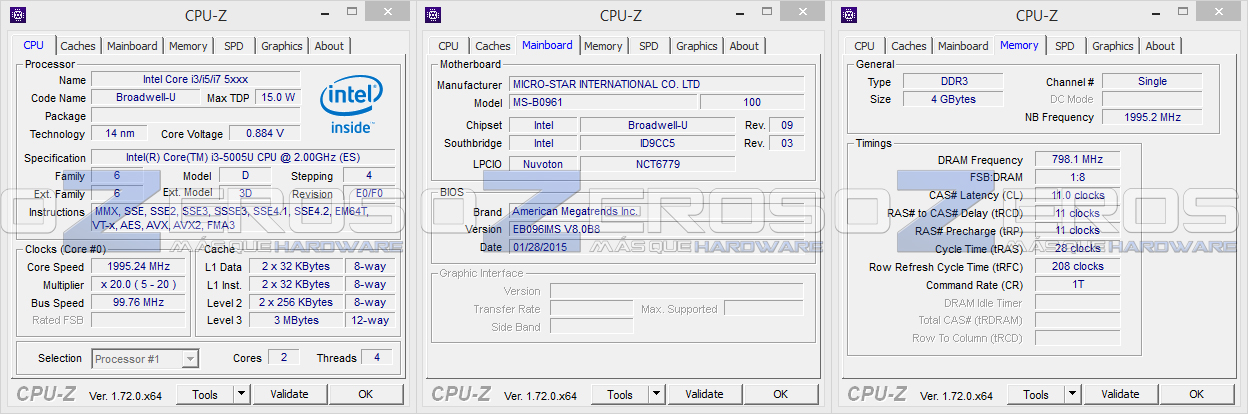Open SPD tab in CPU window

pos(233,46)
